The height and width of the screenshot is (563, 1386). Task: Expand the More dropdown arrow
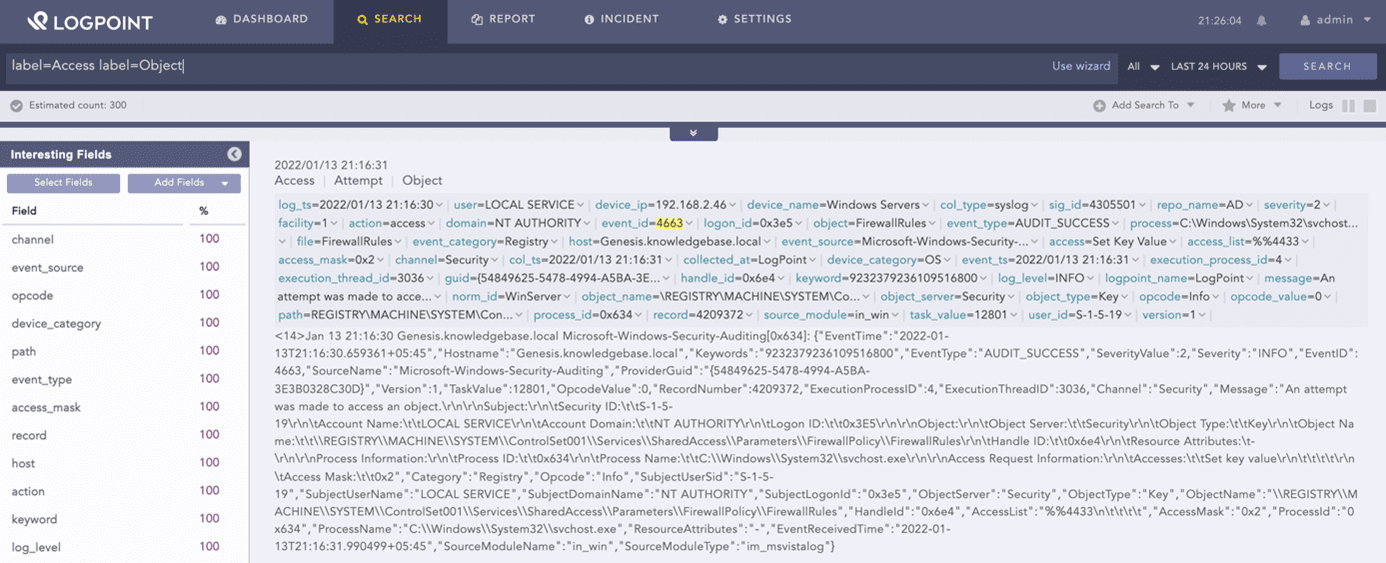click(x=1277, y=105)
